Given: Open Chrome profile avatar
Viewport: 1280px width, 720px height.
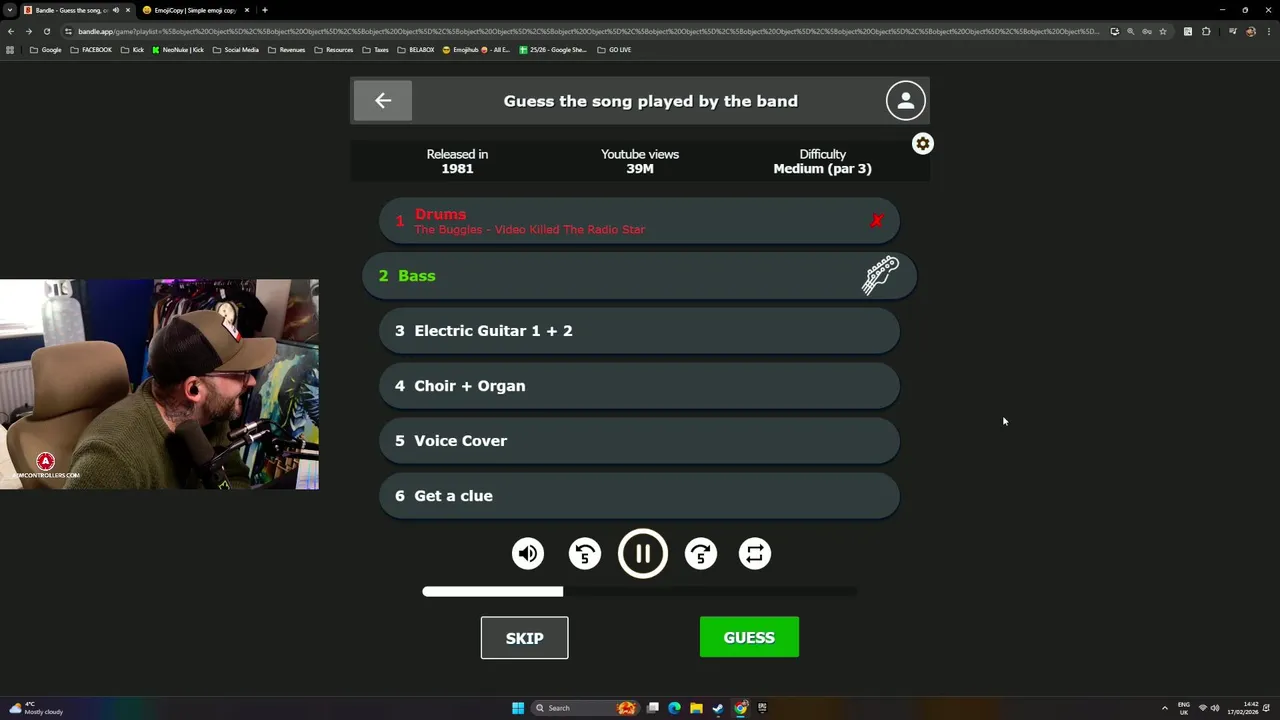Looking at the screenshot, I should pyautogui.click(x=1251, y=31).
